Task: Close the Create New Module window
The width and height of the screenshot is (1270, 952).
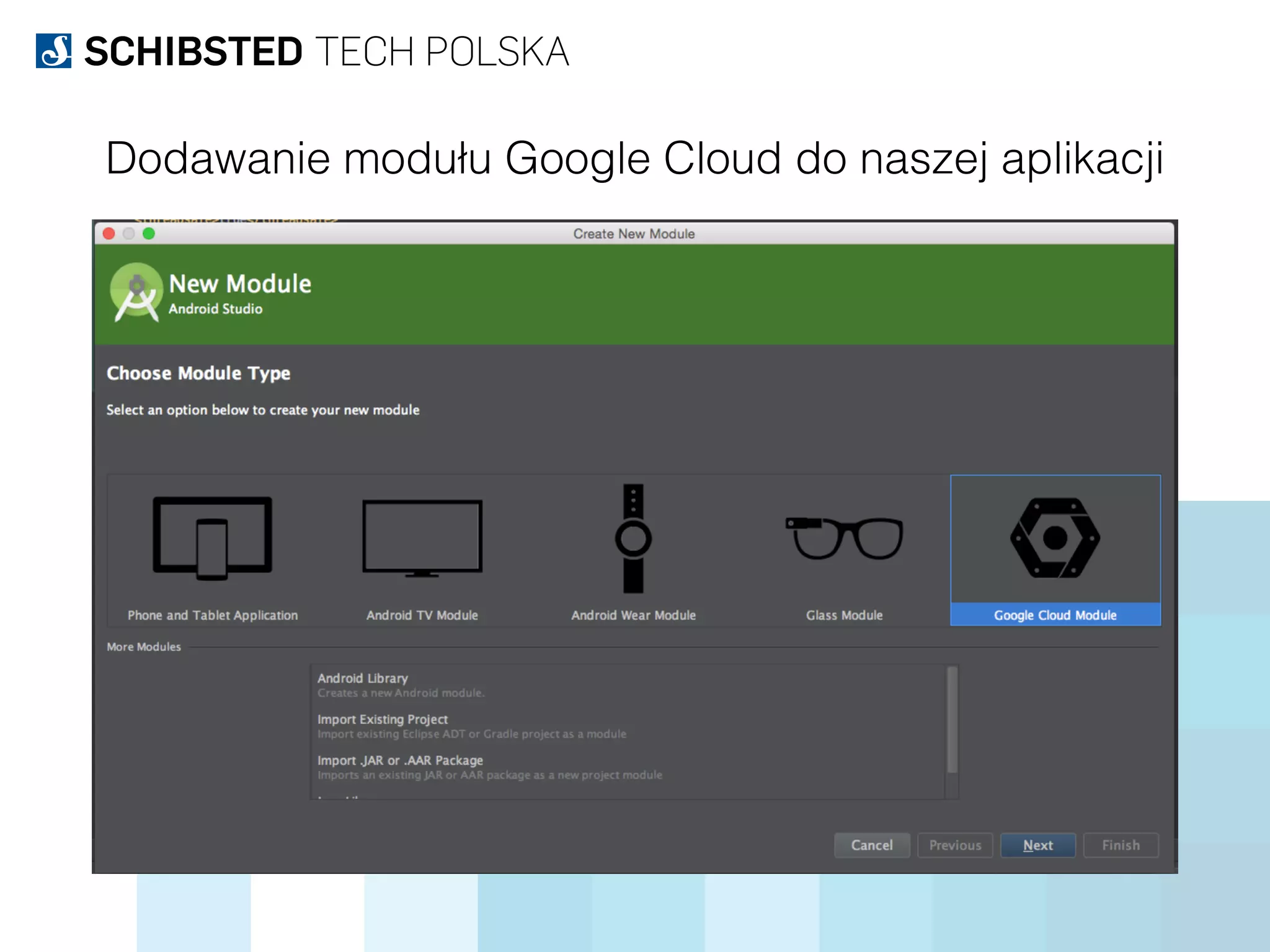Action: 109,234
